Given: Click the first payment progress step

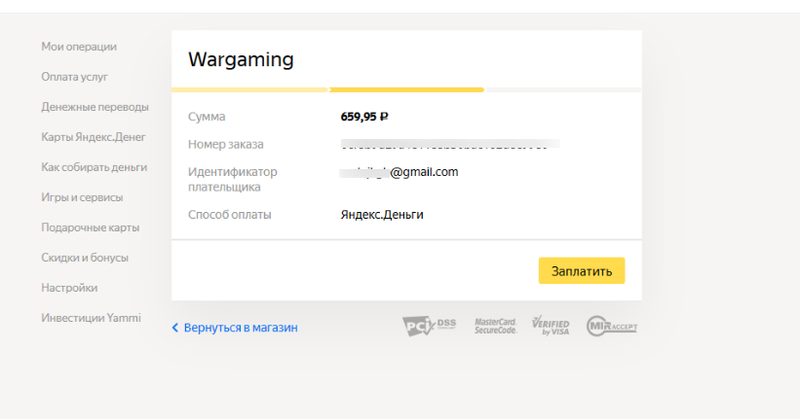Looking at the screenshot, I should tap(250, 90).
